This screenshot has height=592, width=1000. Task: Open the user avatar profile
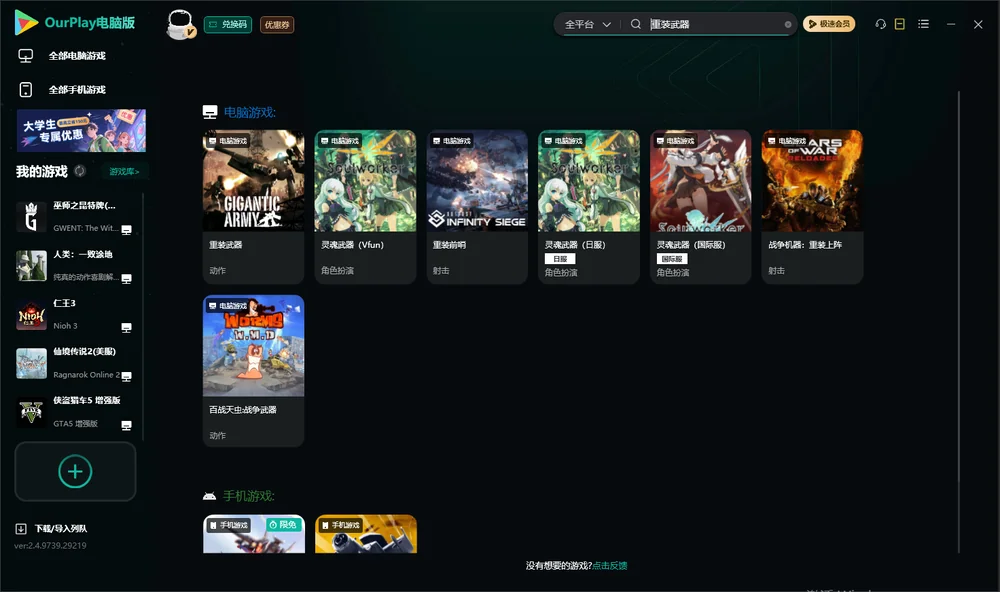180,24
